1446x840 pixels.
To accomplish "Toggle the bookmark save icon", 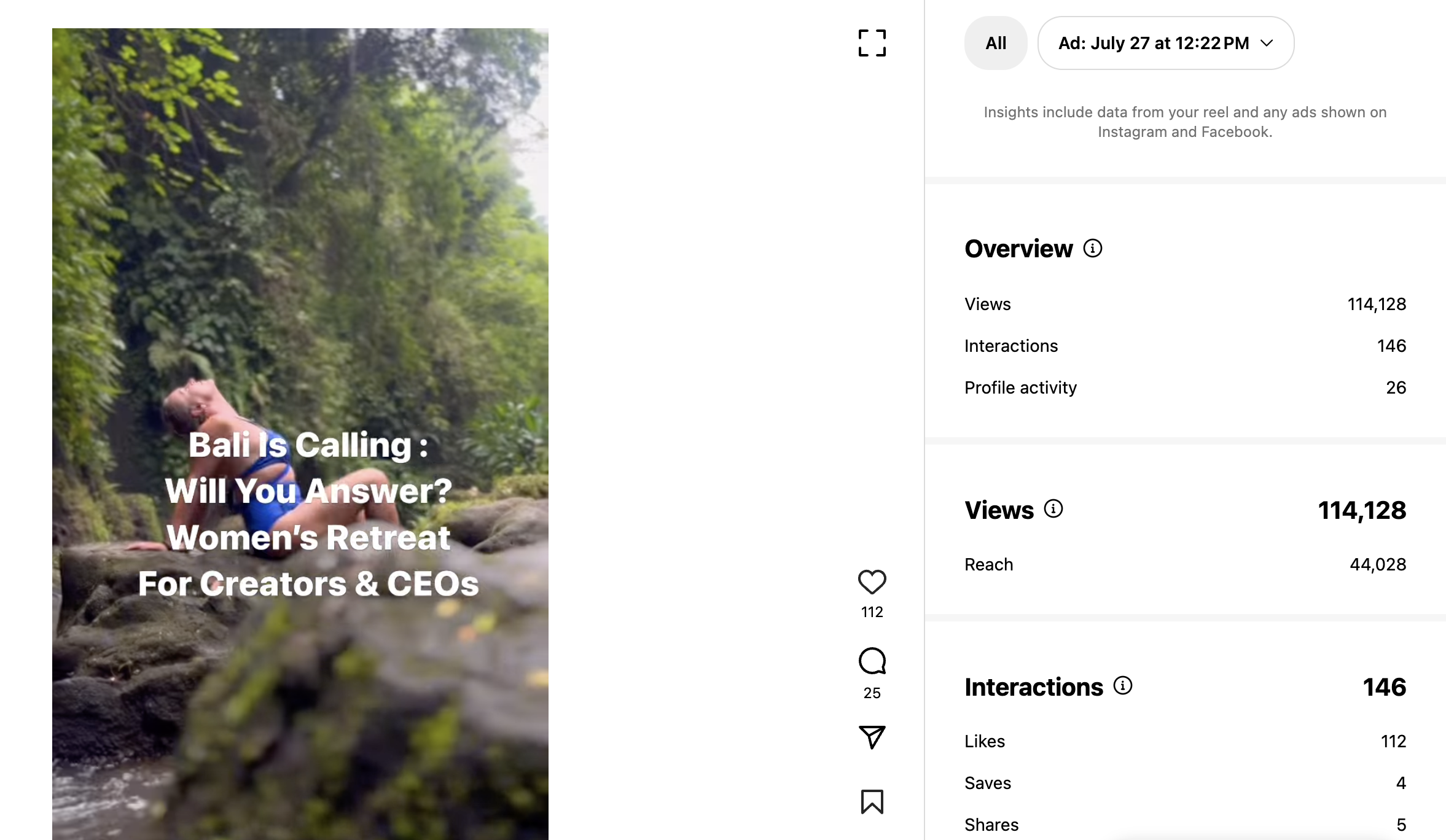I will 872,801.
